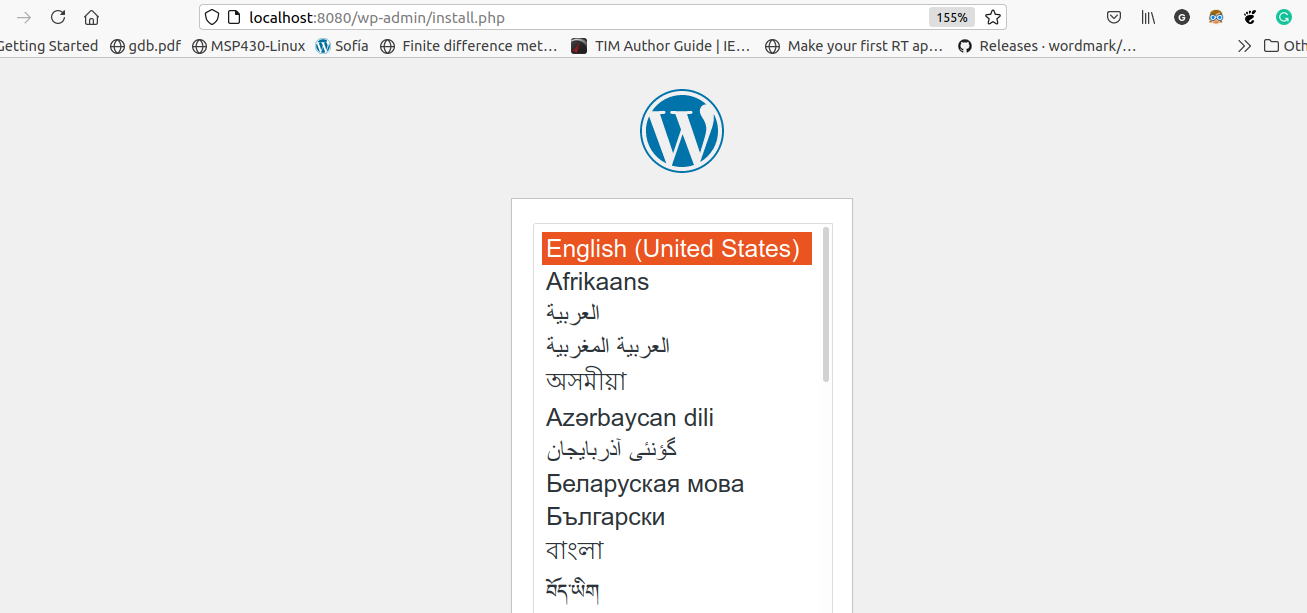Reset the 155% zoom level badge
The width and height of the screenshot is (1307, 613).
952,17
